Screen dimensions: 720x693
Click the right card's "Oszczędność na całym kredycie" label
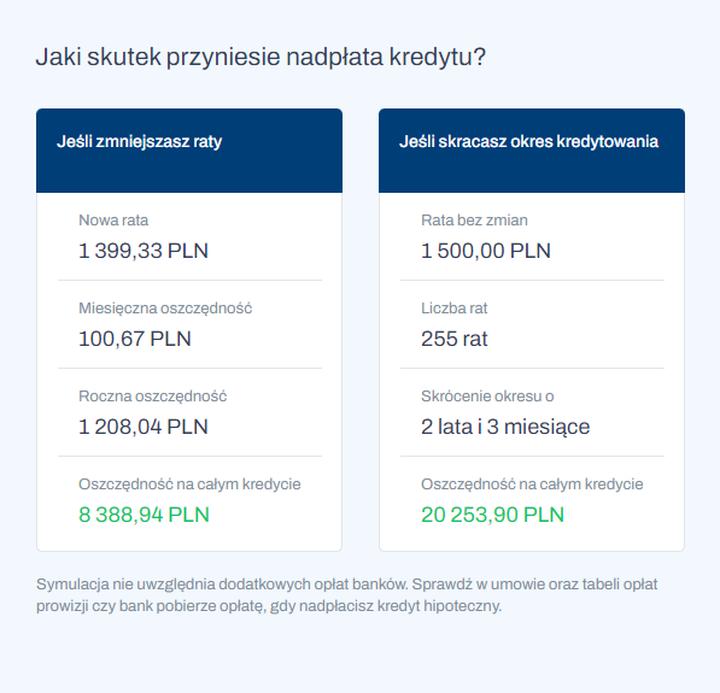point(532,484)
